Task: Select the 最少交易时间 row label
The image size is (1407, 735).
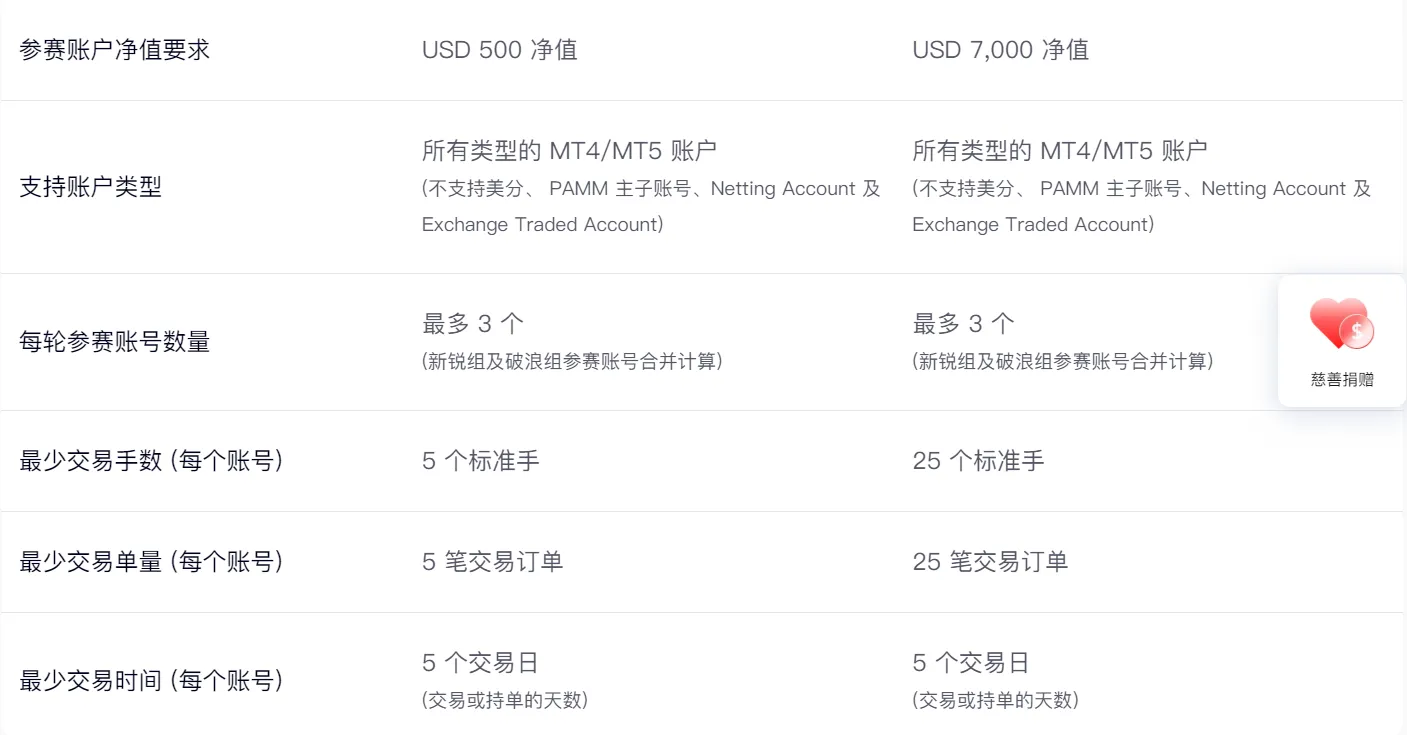Action: click(x=151, y=681)
